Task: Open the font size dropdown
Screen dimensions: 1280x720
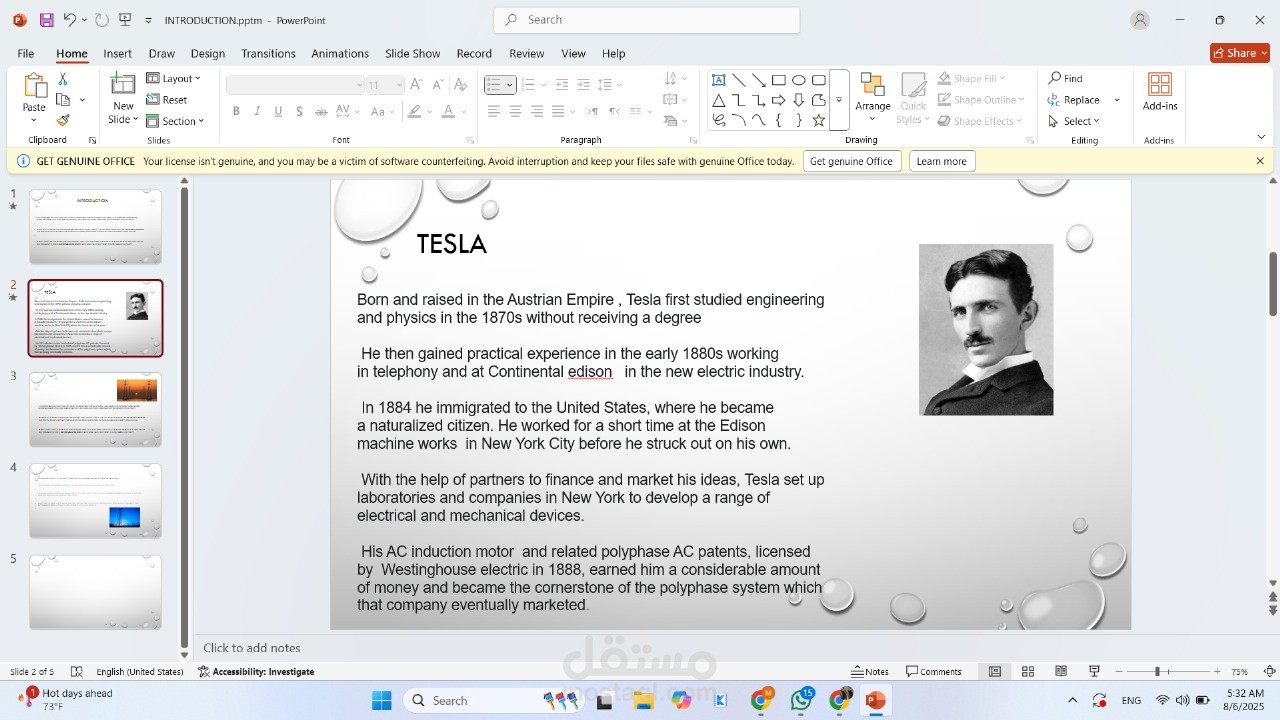Action: 398,85
